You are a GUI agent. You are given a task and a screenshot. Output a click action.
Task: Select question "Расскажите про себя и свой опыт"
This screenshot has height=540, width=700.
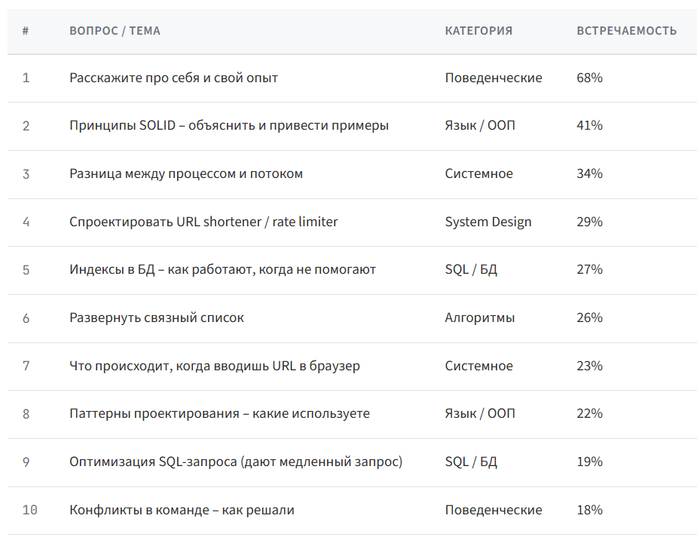coord(173,78)
